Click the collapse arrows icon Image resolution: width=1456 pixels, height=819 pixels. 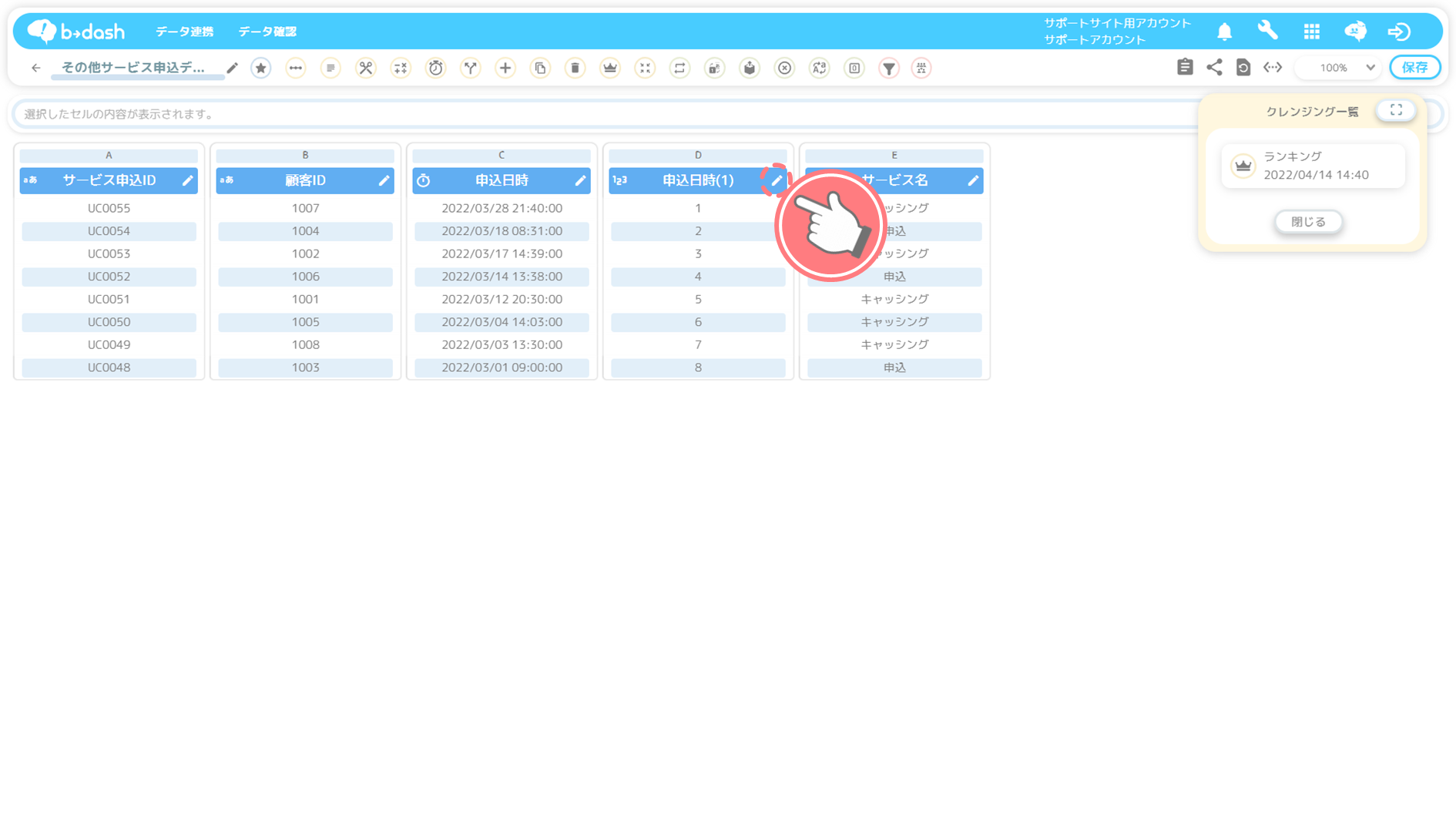coord(645,68)
